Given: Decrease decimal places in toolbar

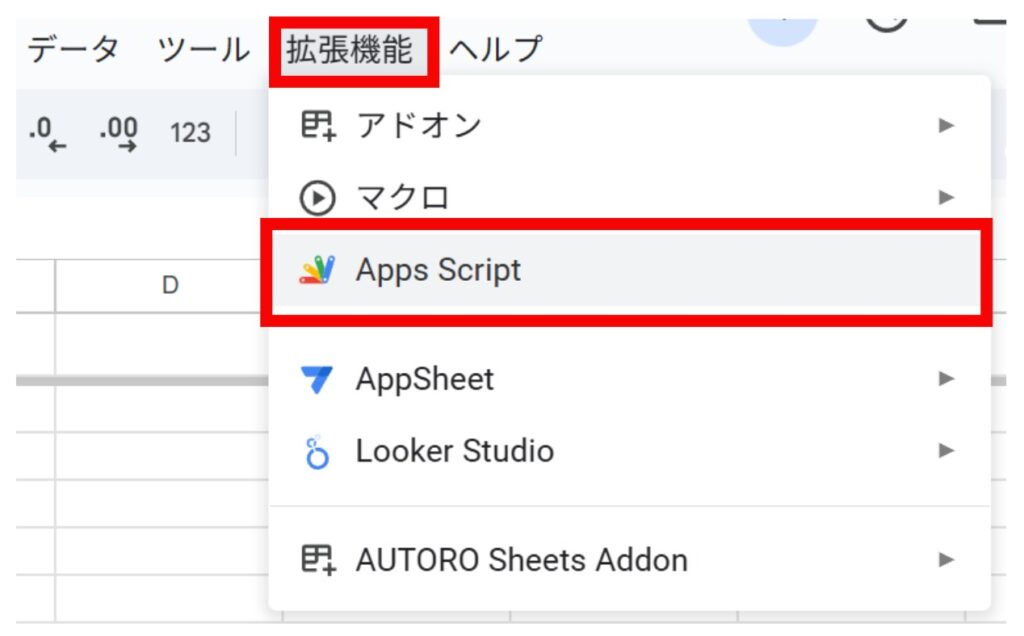Looking at the screenshot, I should [47, 132].
